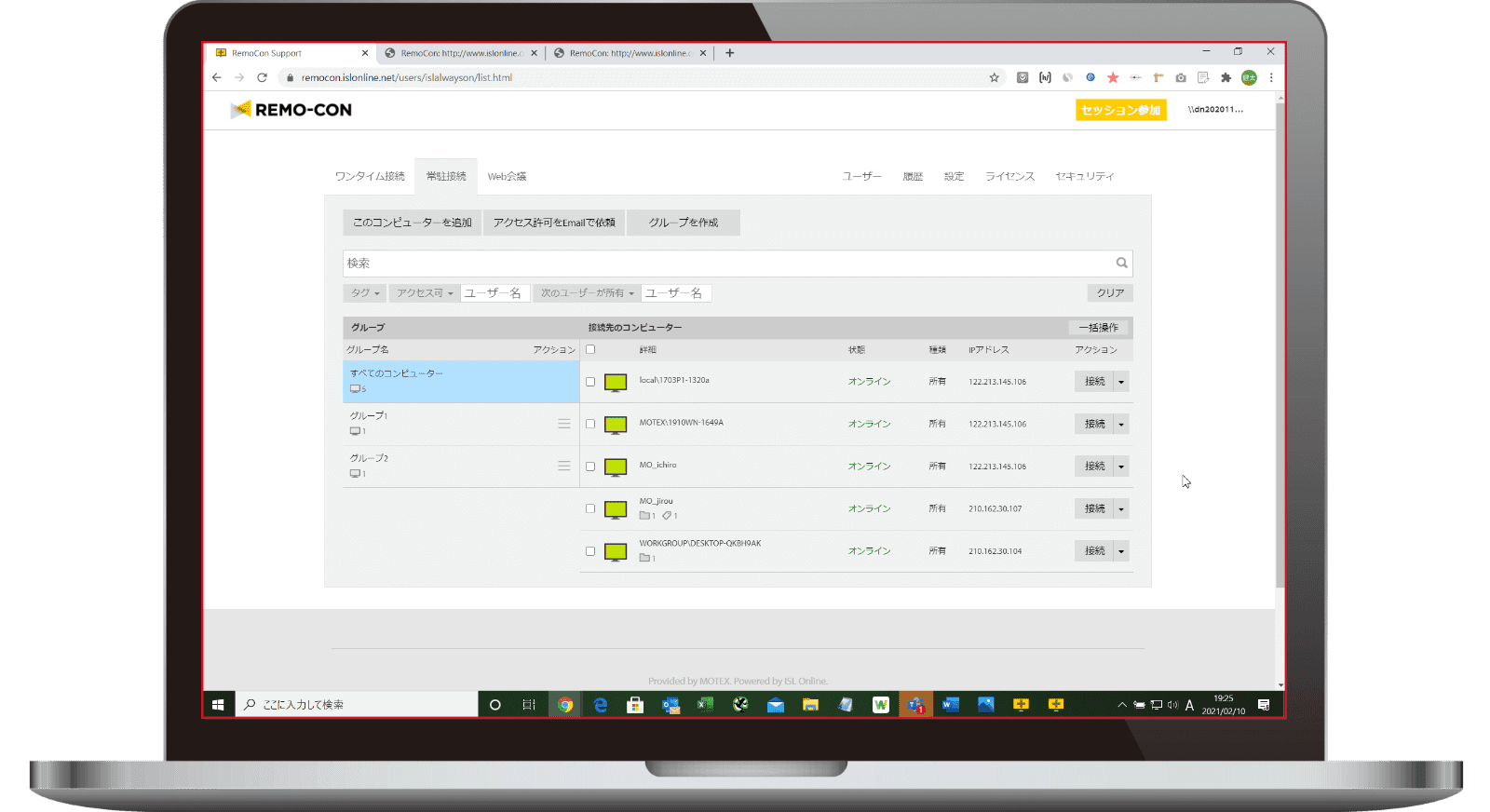Click このコンピューターを追加 button
The image size is (1490, 812).
point(413,223)
